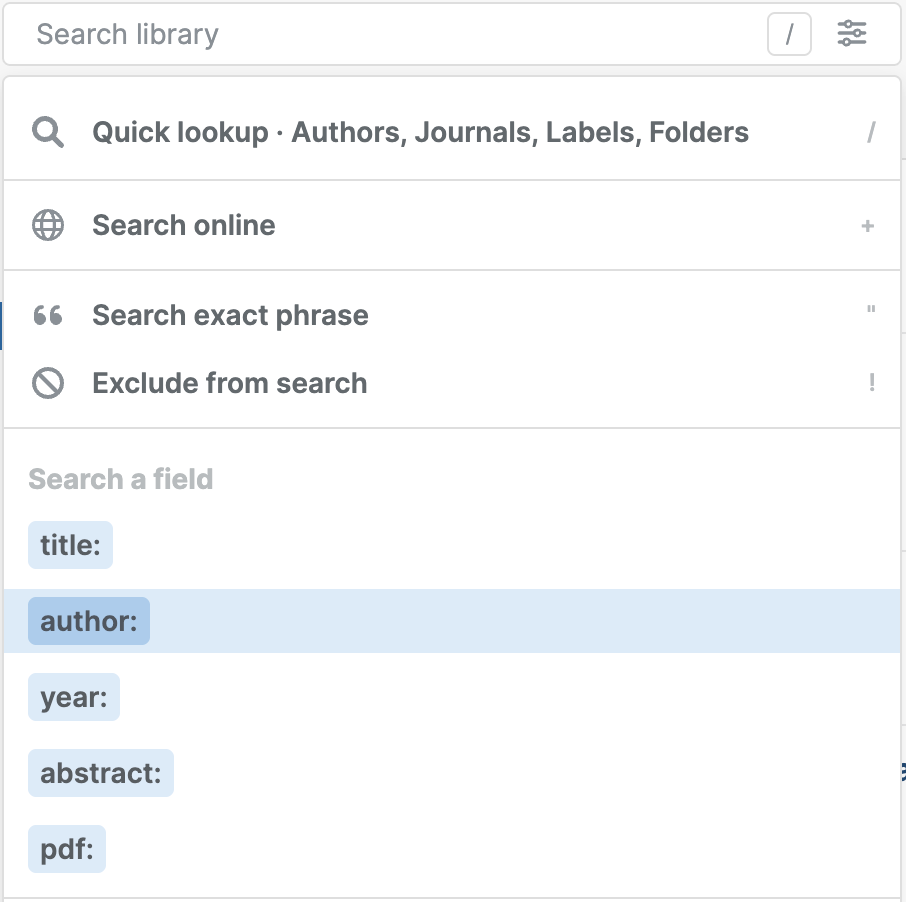The height and width of the screenshot is (902, 906).
Task: Click the plus shortcut next to Search online
Action: 867,226
